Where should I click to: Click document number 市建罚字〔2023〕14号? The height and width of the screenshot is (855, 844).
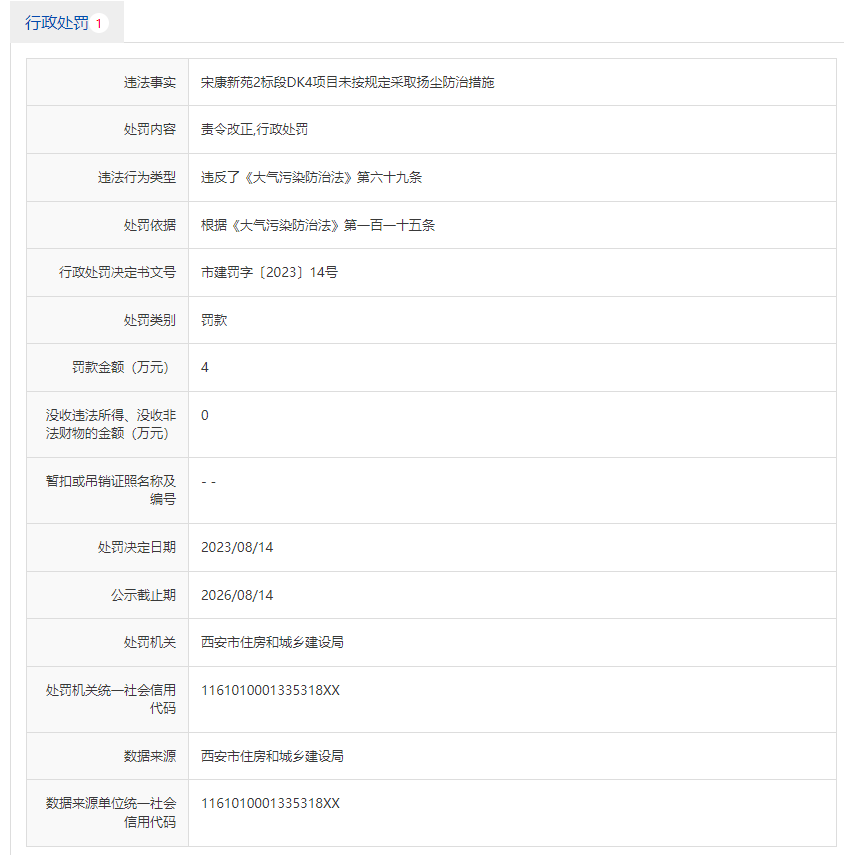click(269, 272)
